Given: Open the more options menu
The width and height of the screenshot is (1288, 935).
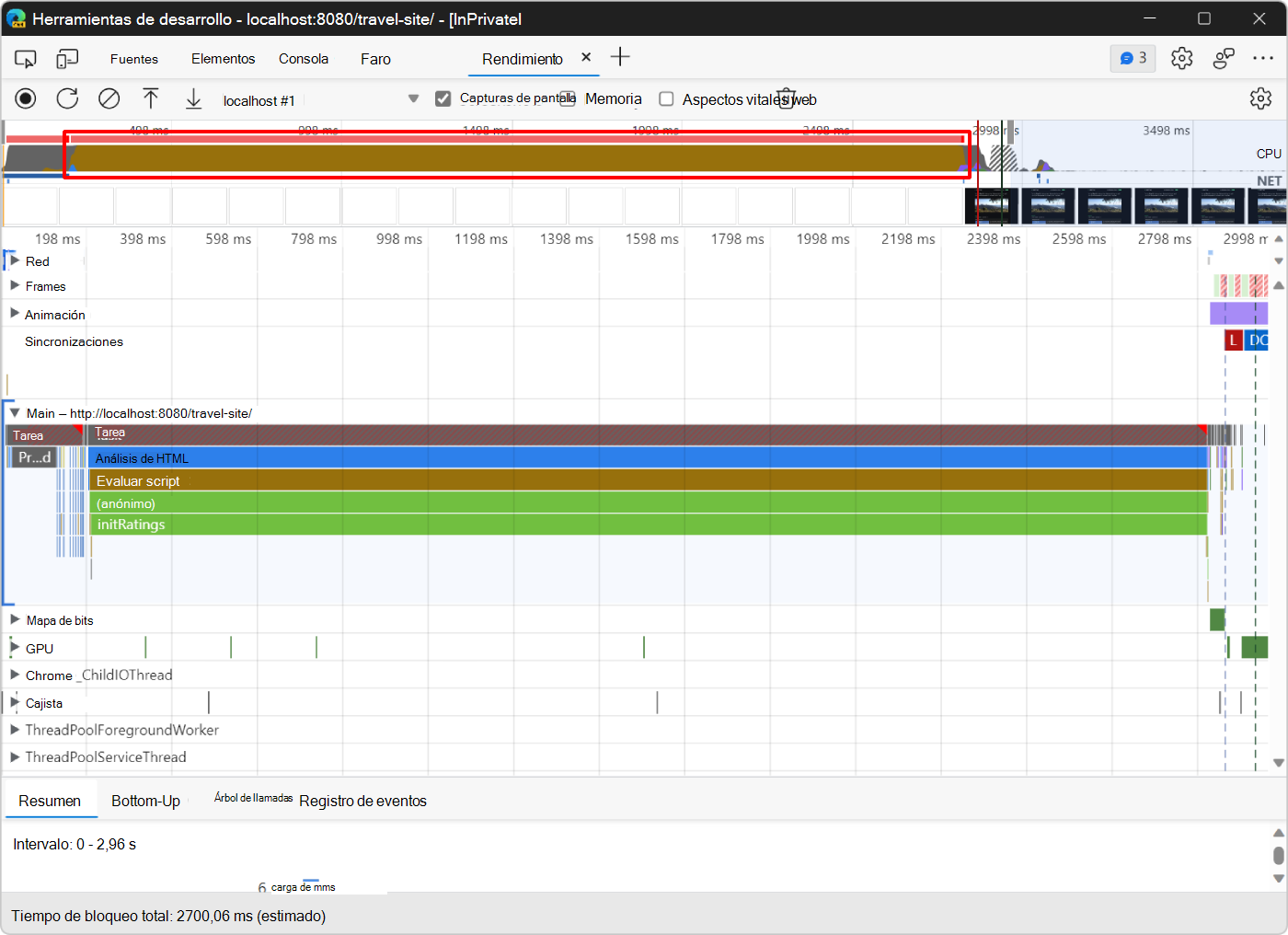Looking at the screenshot, I should tap(1262, 58).
